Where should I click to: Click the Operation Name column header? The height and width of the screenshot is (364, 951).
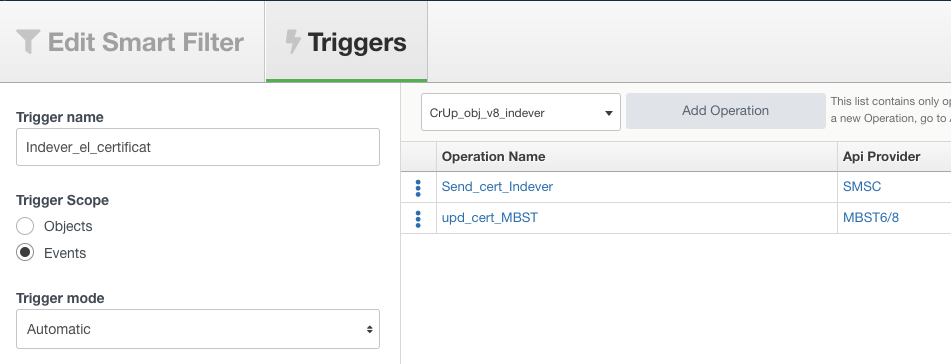[x=493, y=157]
